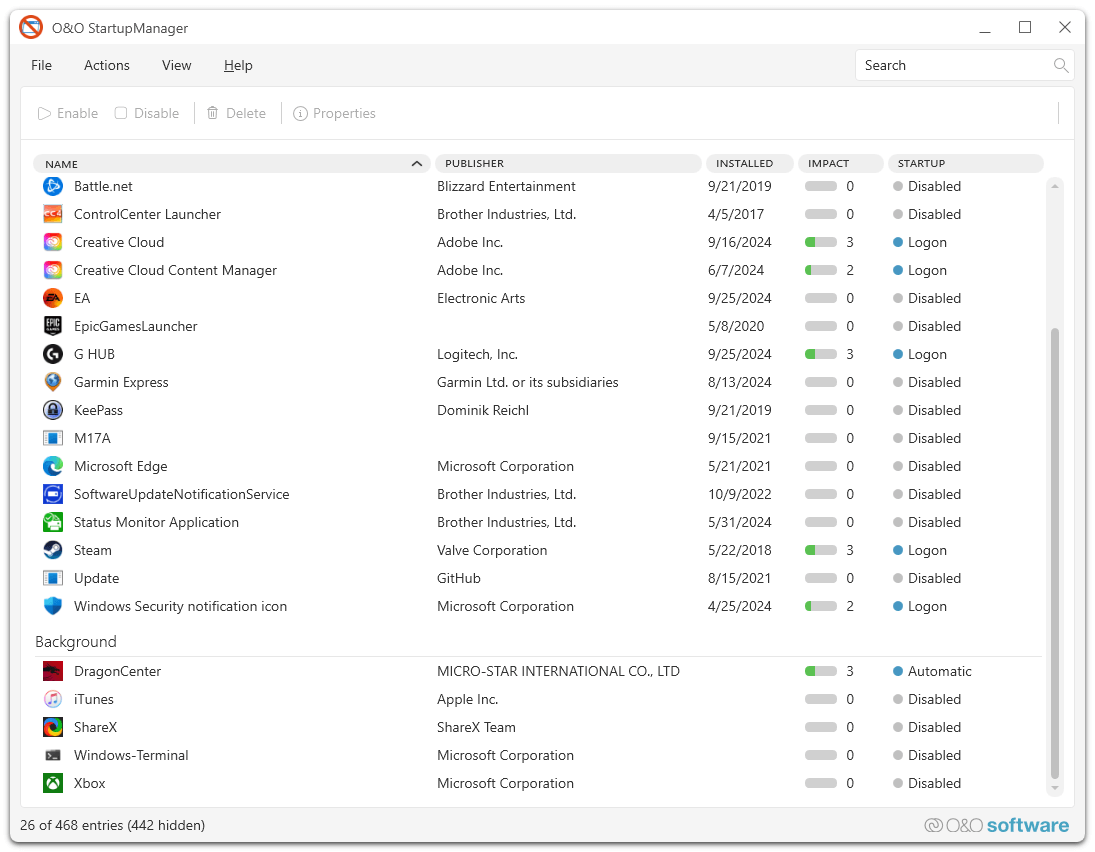Select the Microsoft Edge icon
This screenshot has width=1095, height=852.
tap(53, 466)
